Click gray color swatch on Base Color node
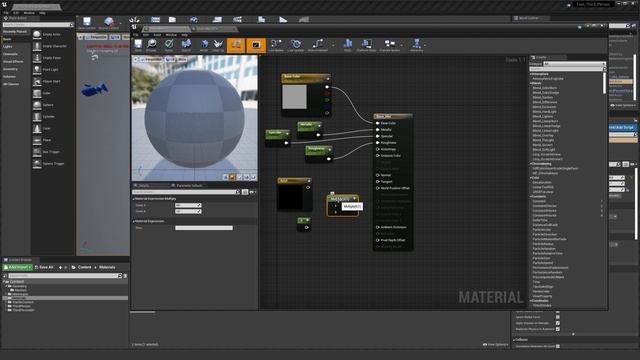The image size is (640, 360). click(x=294, y=97)
